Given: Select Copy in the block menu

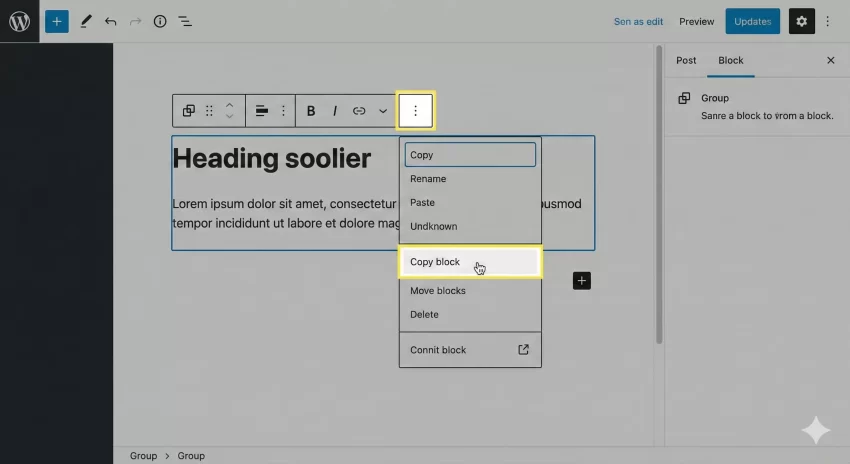Looking at the screenshot, I should coord(470,154).
